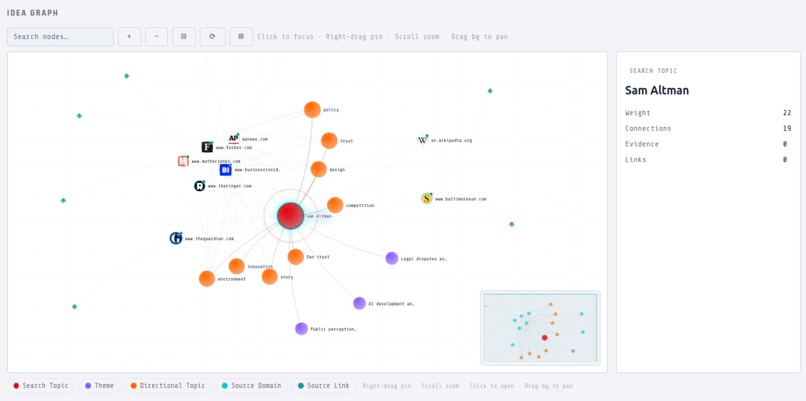The height and width of the screenshot is (401, 806).
Task: Select the red Sam Altman center node
Action: (x=290, y=215)
